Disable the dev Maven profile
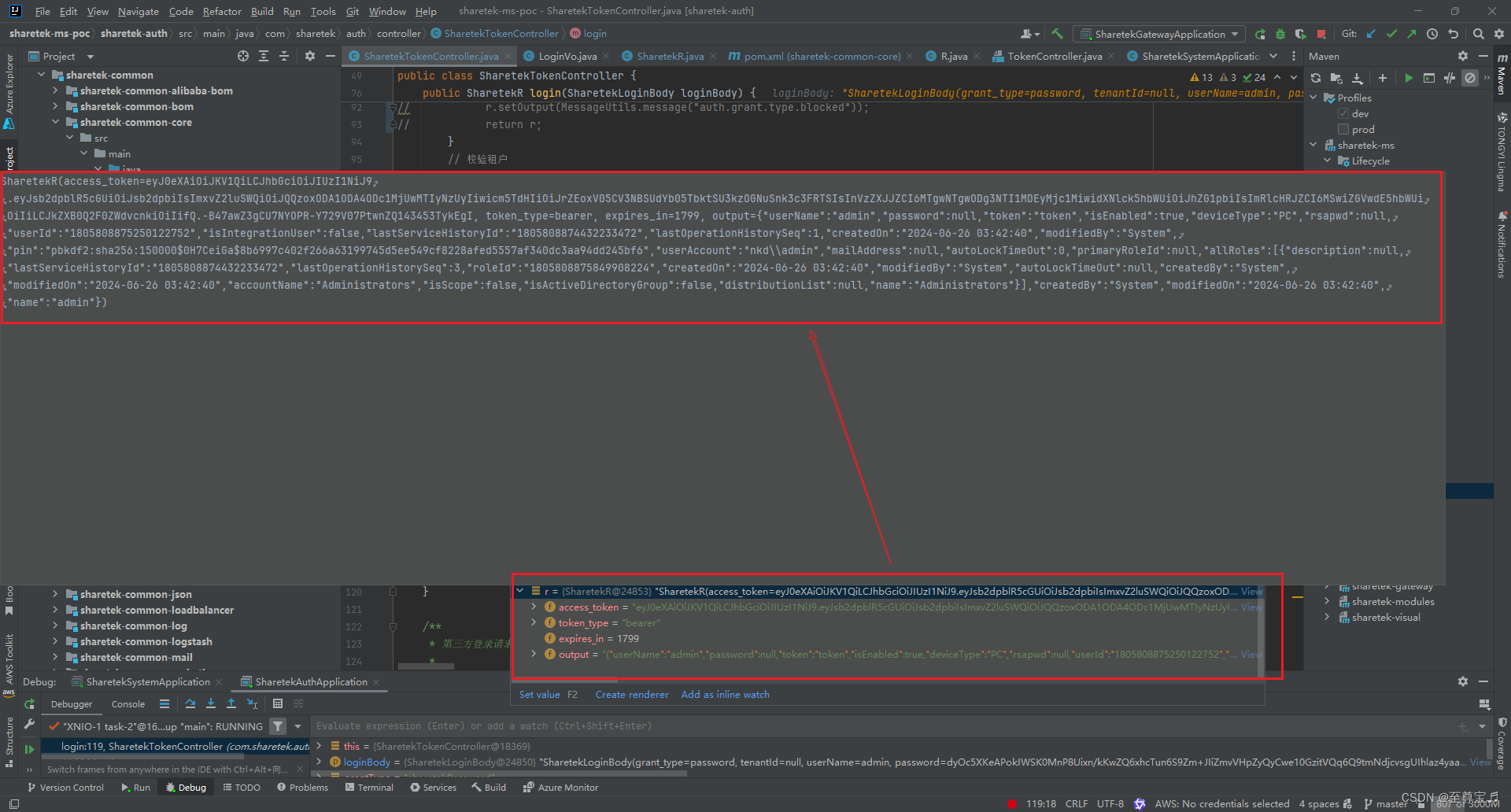1511x812 pixels. pos(1343,113)
